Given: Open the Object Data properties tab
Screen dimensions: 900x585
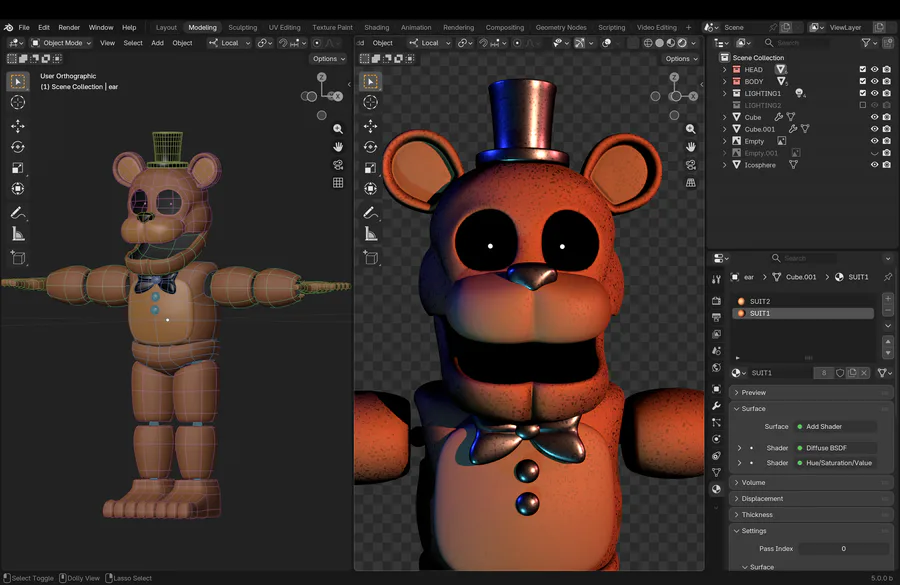Looking at the screenshot, I should coord(716,472).
